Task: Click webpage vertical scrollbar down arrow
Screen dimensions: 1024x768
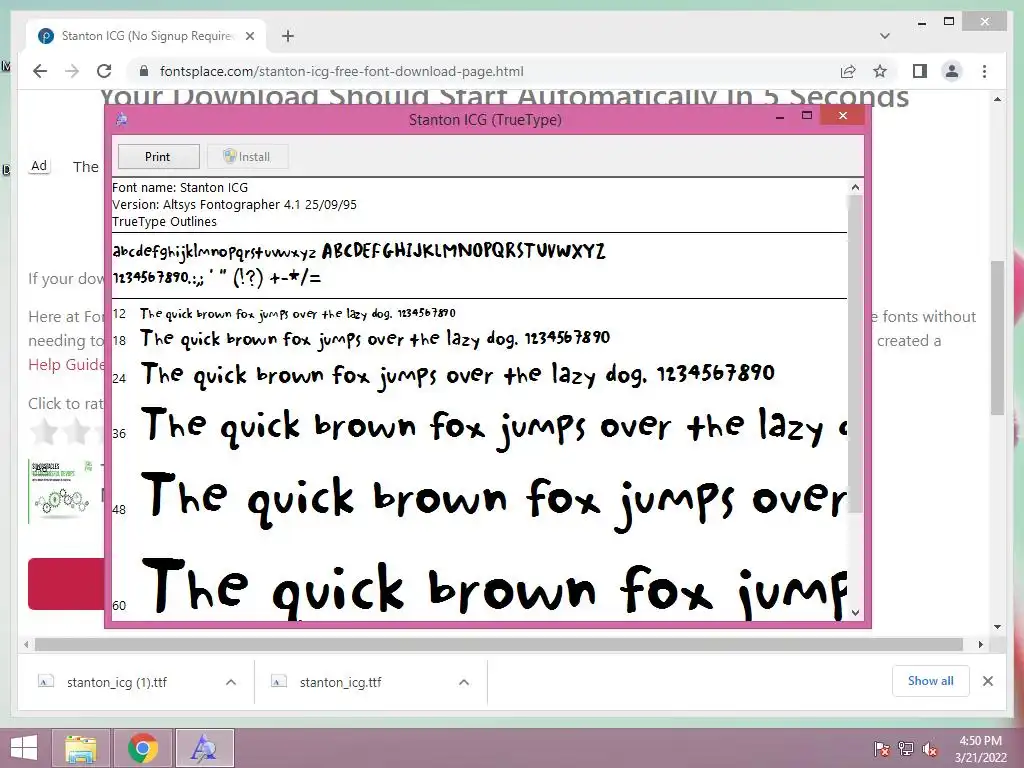Action: tap(997, 627)
